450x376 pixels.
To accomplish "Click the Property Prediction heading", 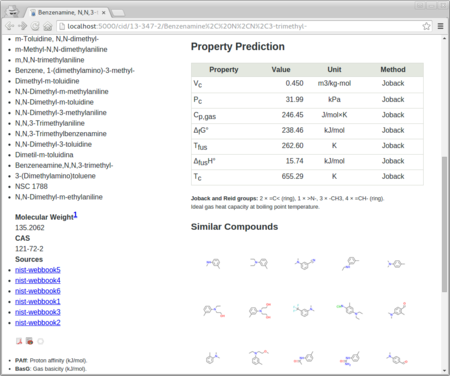I will pos(238,47).
